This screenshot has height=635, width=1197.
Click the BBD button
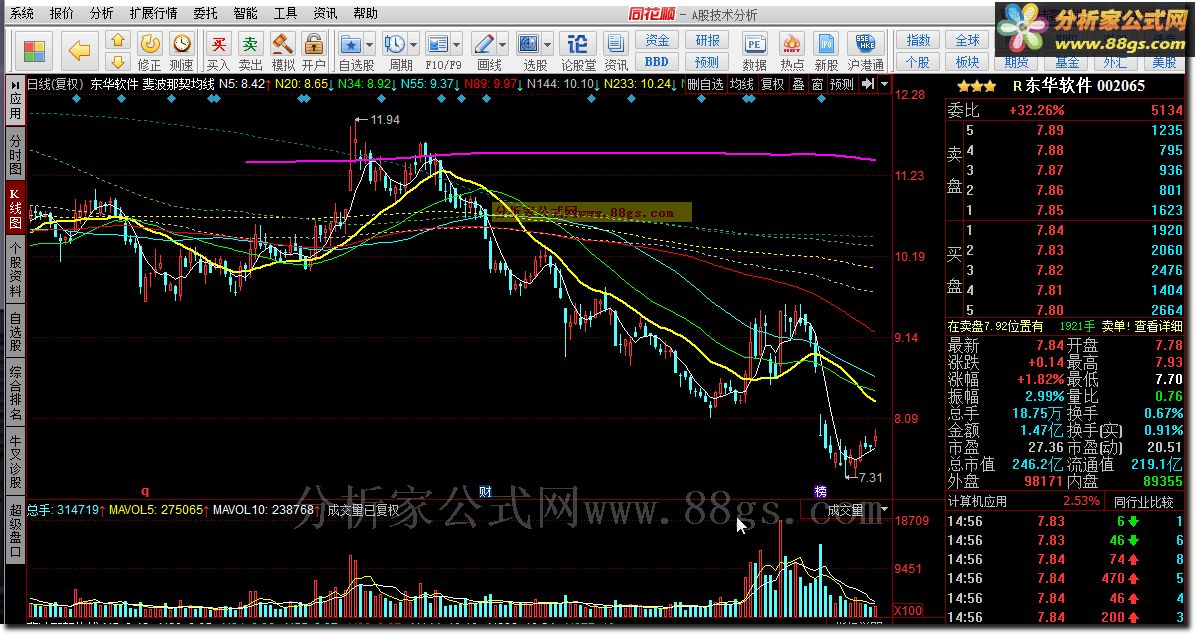pos(657,62)
